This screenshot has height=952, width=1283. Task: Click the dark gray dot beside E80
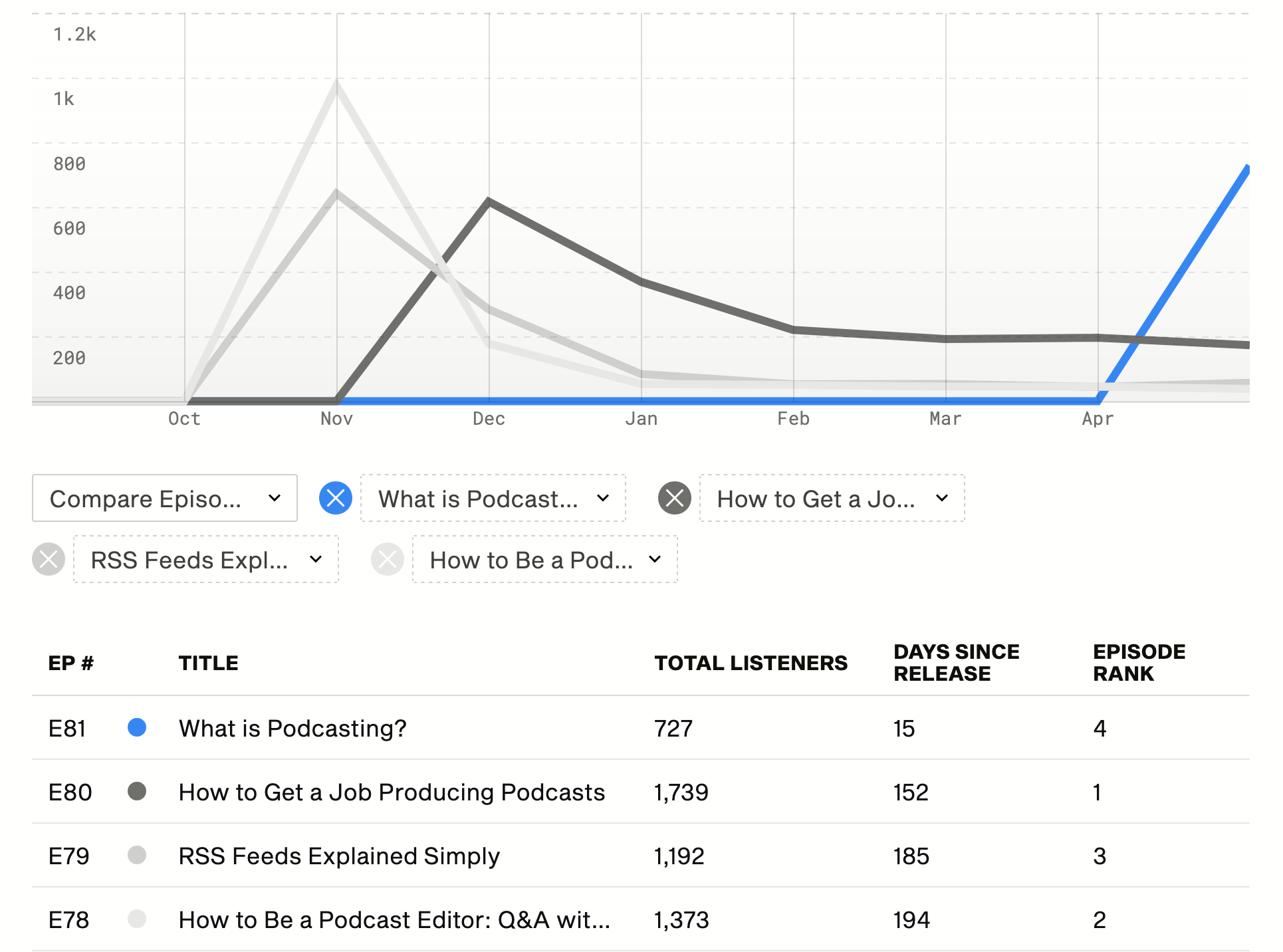[137, 791]
